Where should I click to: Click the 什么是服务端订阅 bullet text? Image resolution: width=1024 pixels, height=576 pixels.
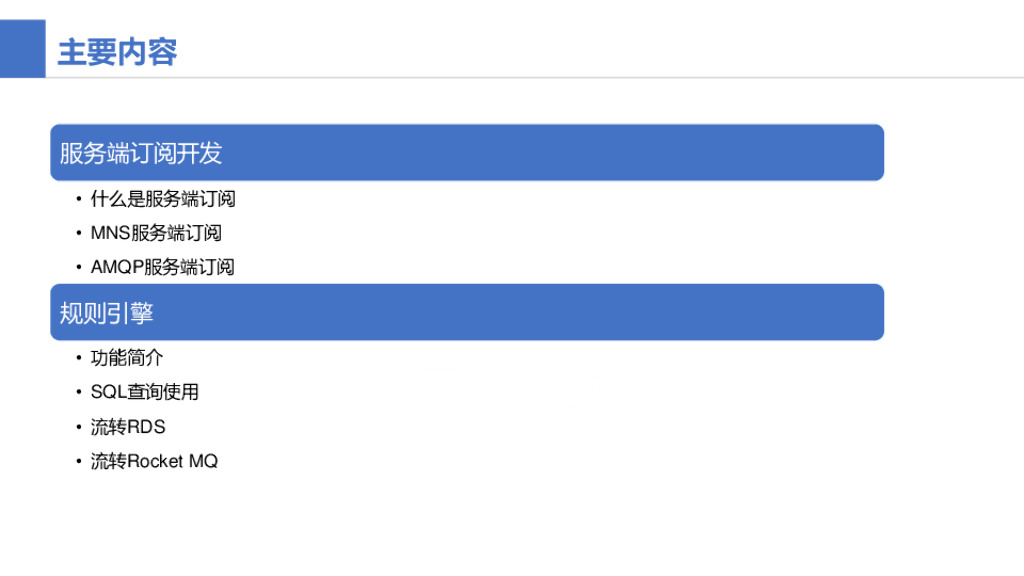coord(163,199)
